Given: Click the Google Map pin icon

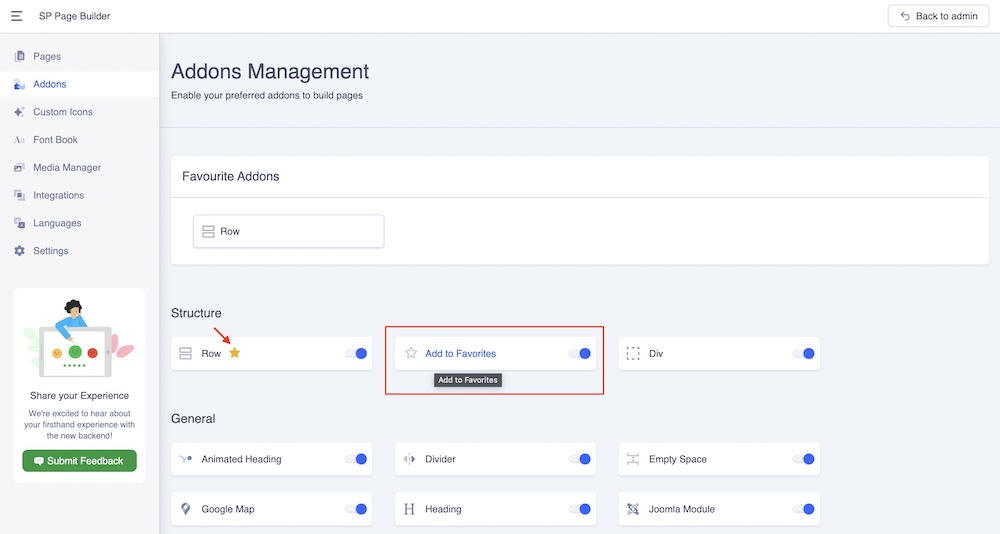Looking at the screenshot, I should pyautogui.click(x=185, y=509).
